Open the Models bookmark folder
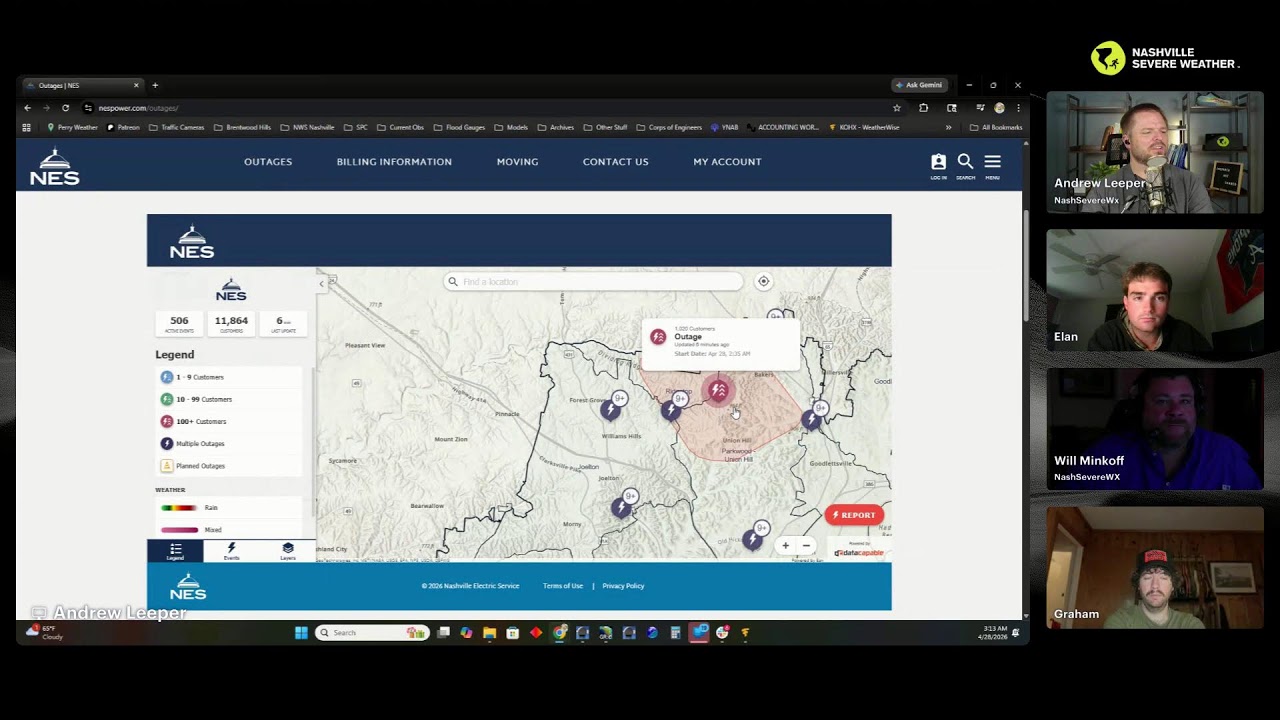The image size is (1280, 720). [x=511, y=127]
